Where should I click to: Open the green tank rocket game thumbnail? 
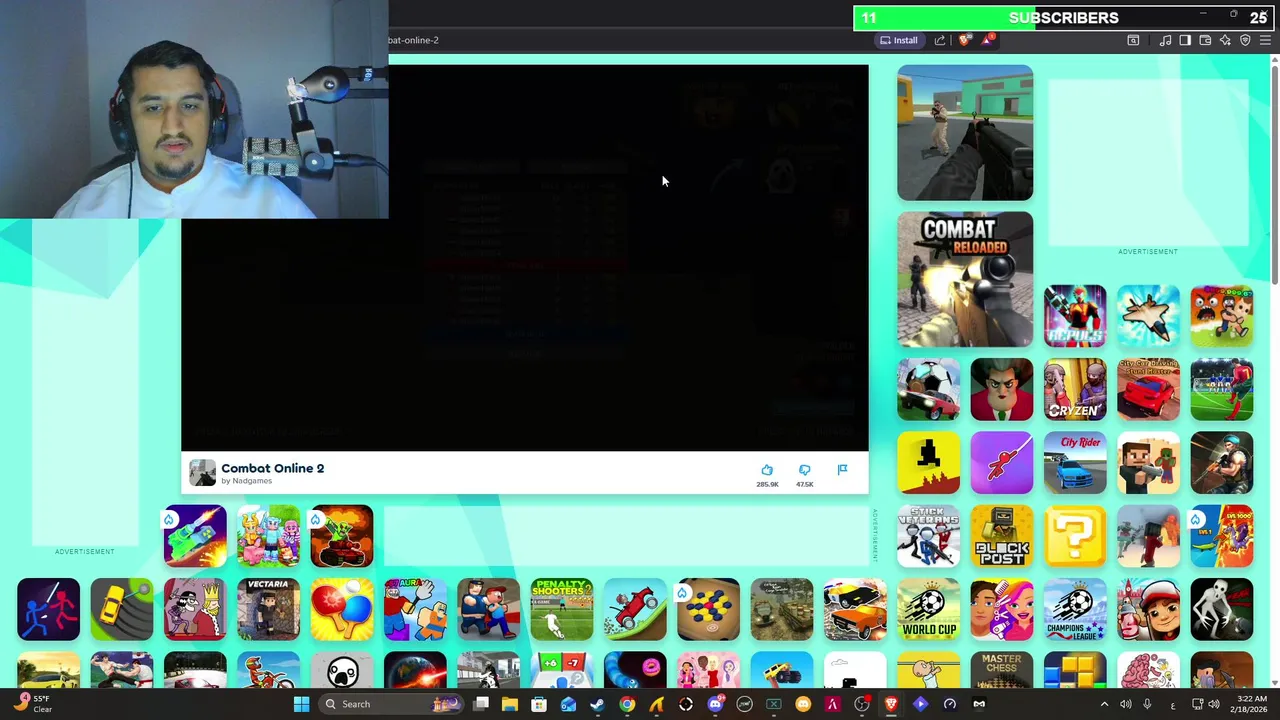click(x=195, y=535)
